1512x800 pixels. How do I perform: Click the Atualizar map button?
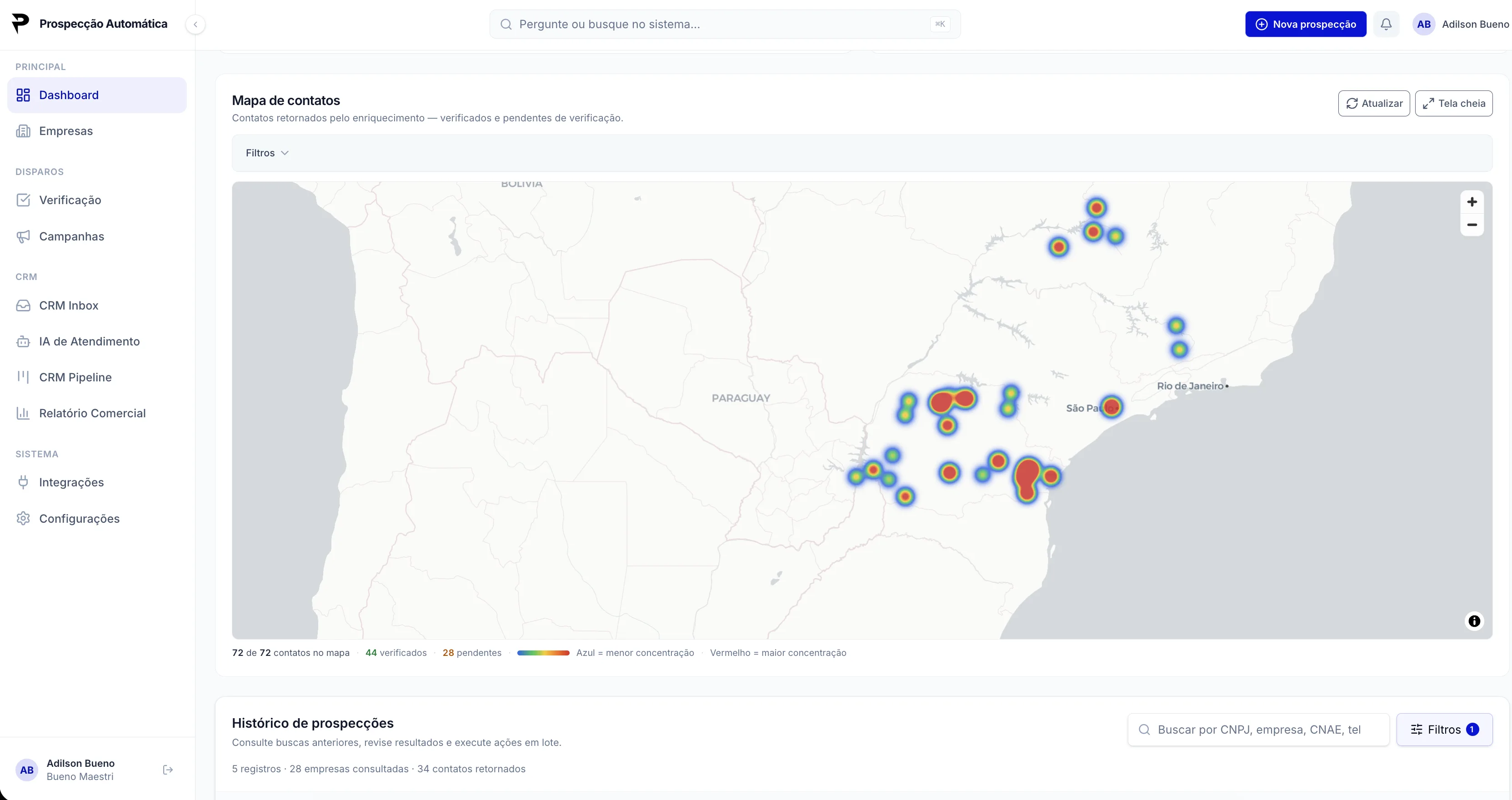(x=1373, y=103)
